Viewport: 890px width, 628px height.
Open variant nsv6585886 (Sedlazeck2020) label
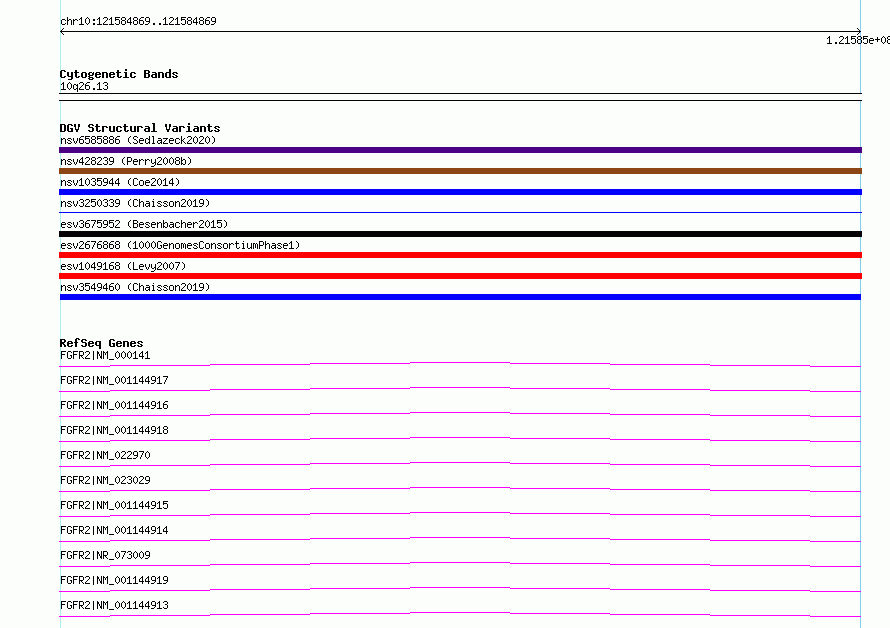138,140
